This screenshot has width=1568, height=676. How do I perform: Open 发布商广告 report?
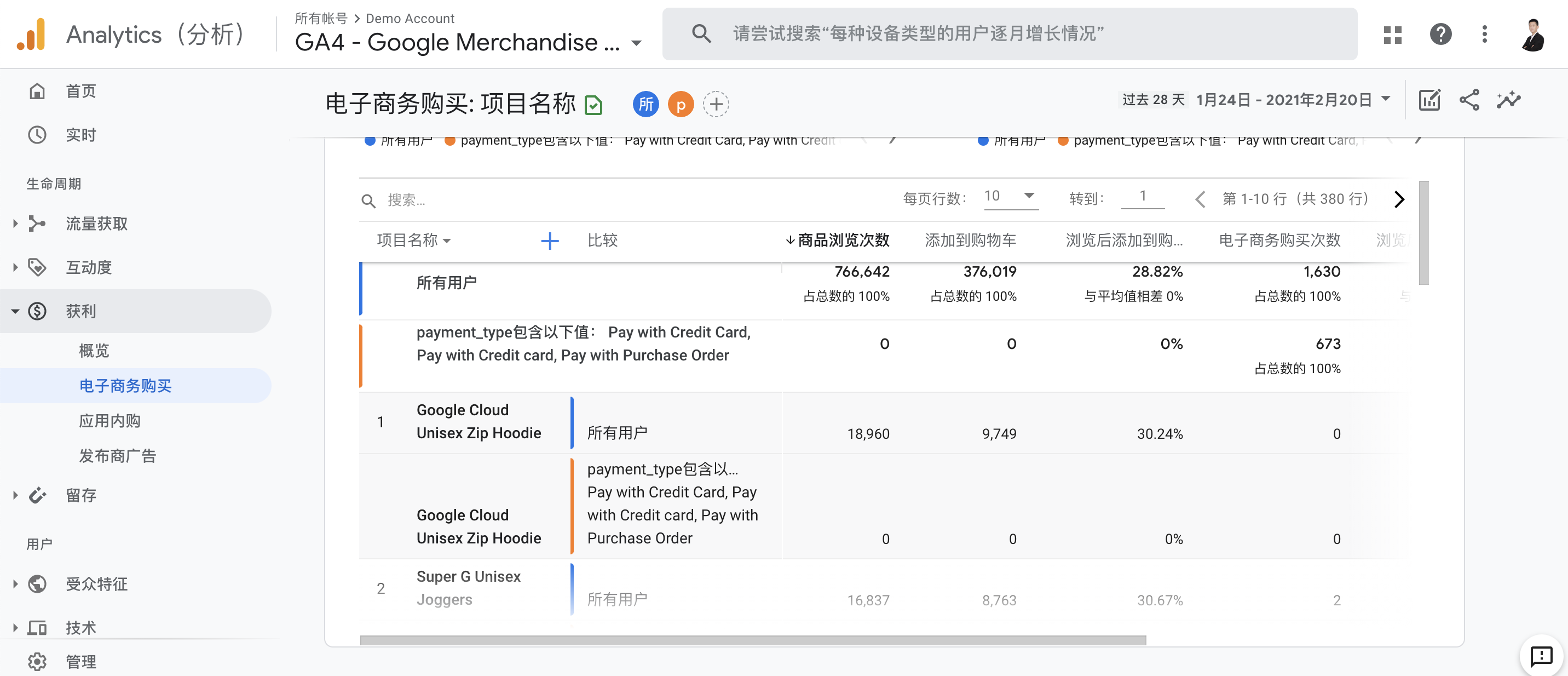[118, 456]
